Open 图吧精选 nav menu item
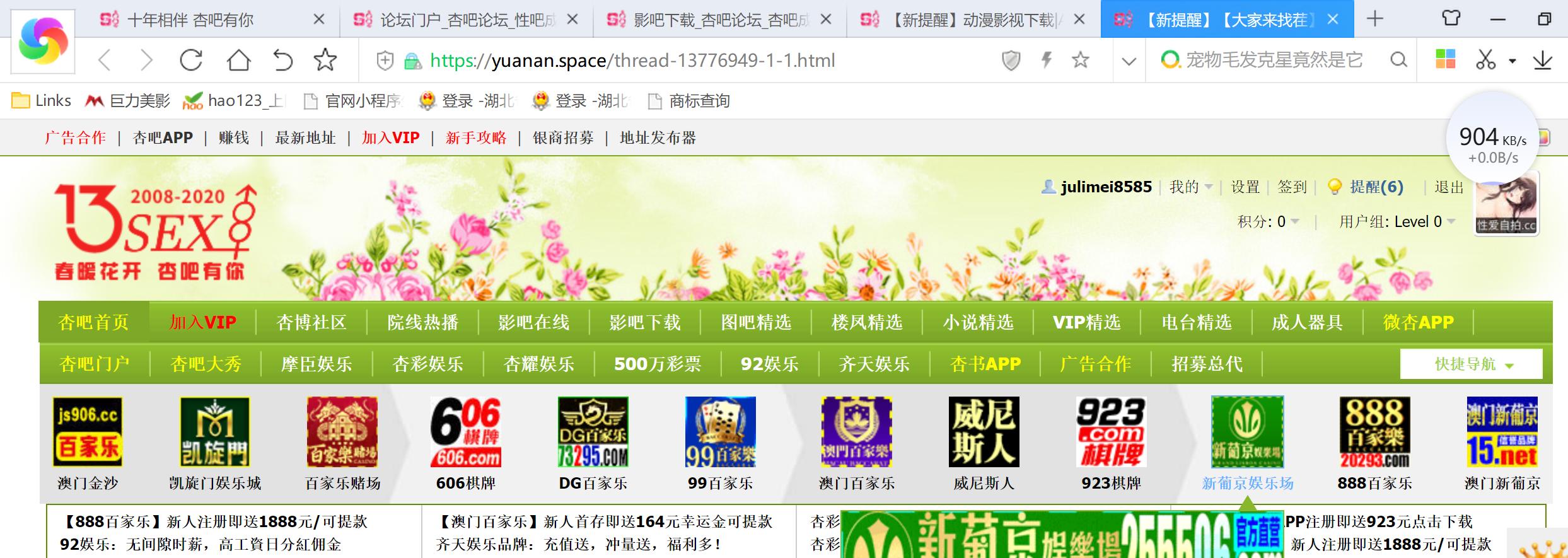The width and height of the screenshot is (1568, 558). coord(756,322)
